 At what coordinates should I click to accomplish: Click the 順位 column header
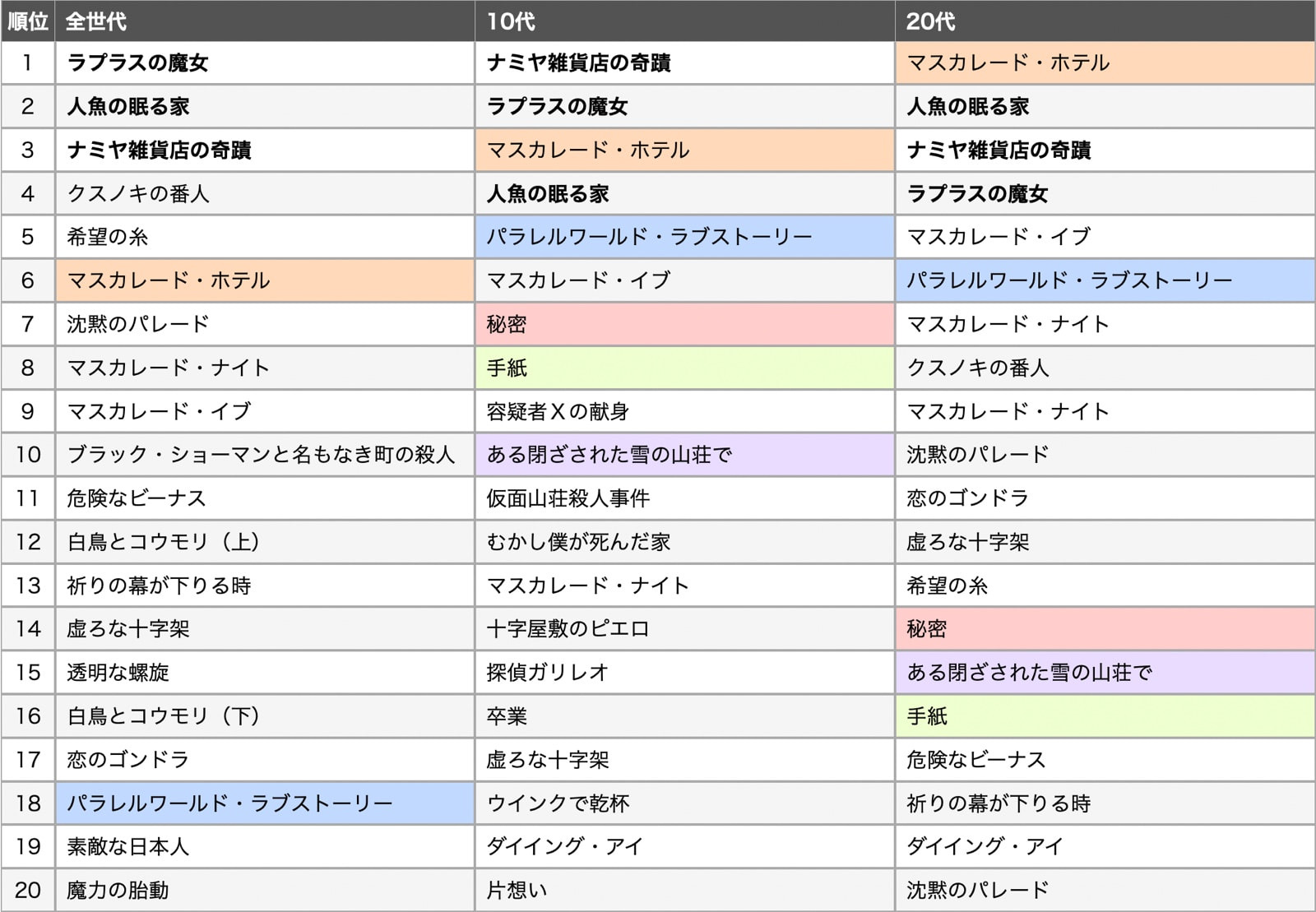click(x=28, y=21)
